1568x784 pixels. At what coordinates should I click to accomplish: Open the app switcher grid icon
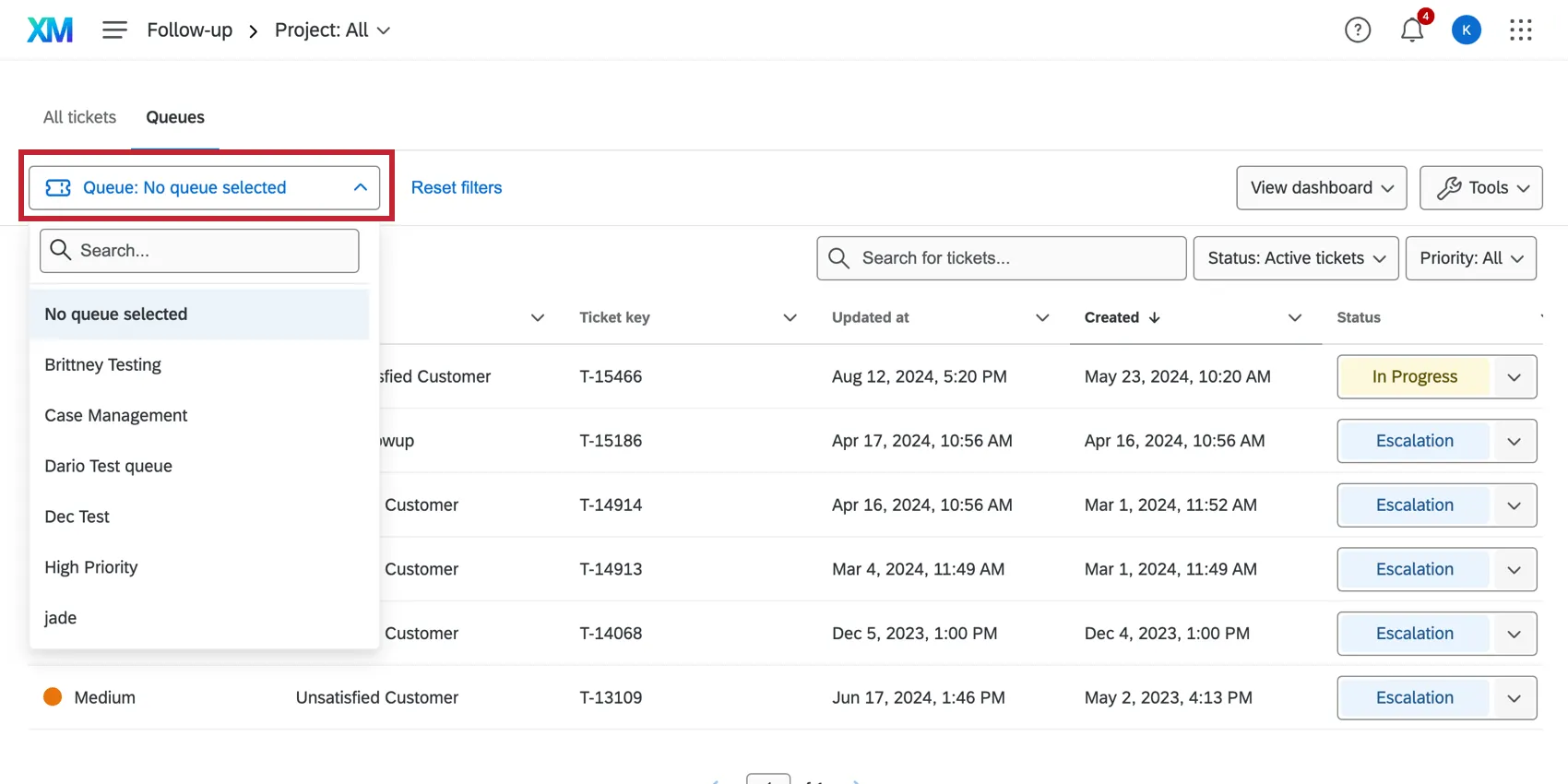1520,30
